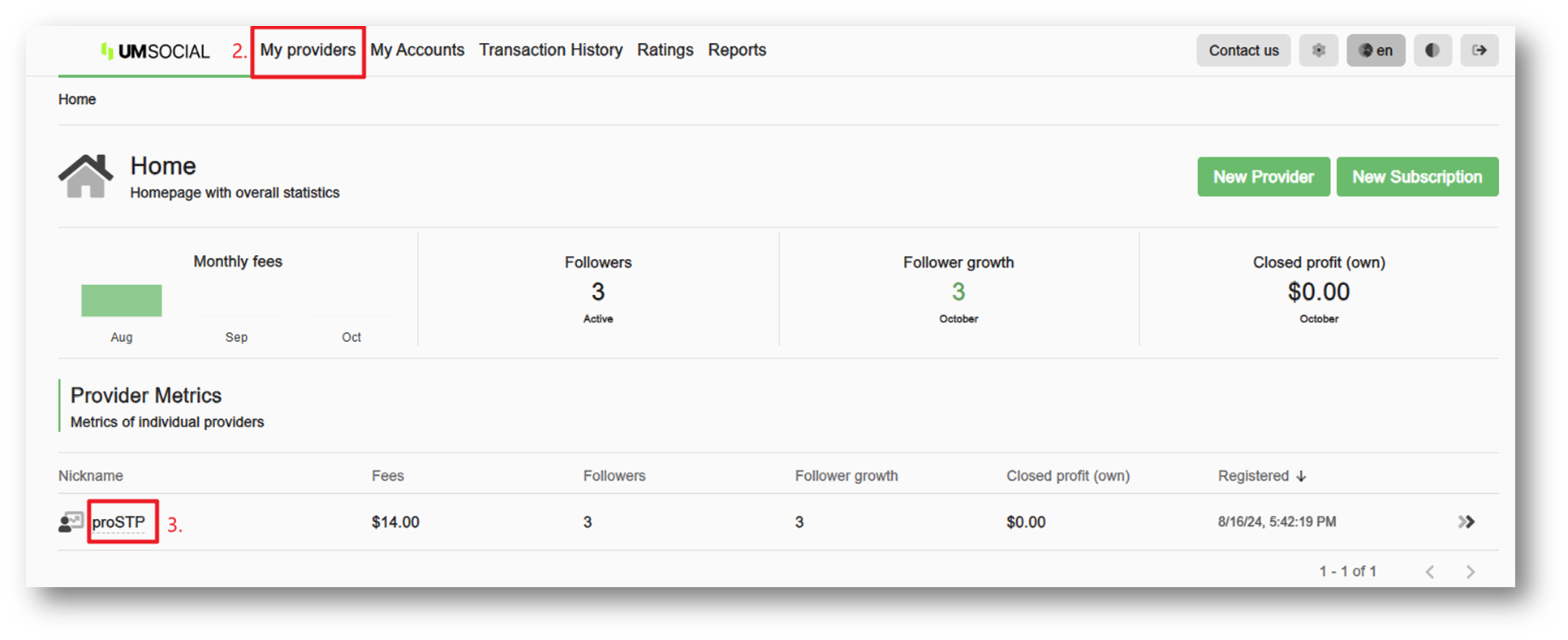Open settings via the gear icon
This screenshot has height=640, width=1568.
(1318, 50)
